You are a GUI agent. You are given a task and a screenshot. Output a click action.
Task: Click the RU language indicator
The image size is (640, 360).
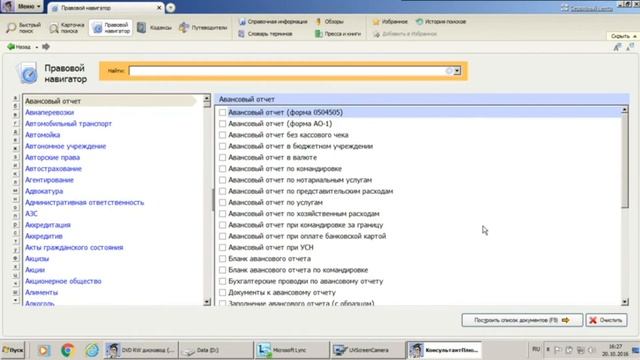(x=536, y=349)
